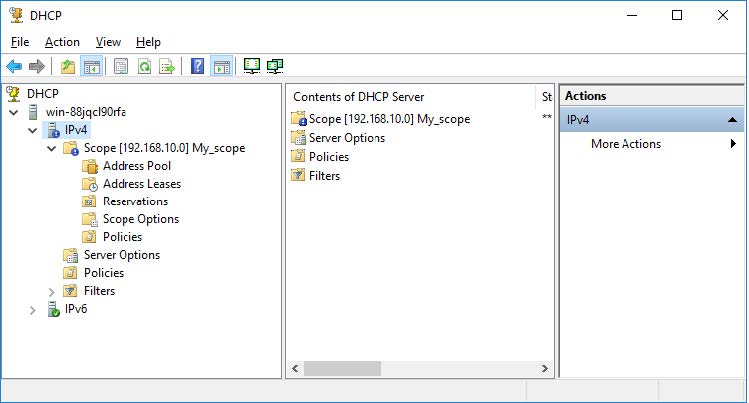
Task: Open Help via blue question mark icon
Action: 197,66
